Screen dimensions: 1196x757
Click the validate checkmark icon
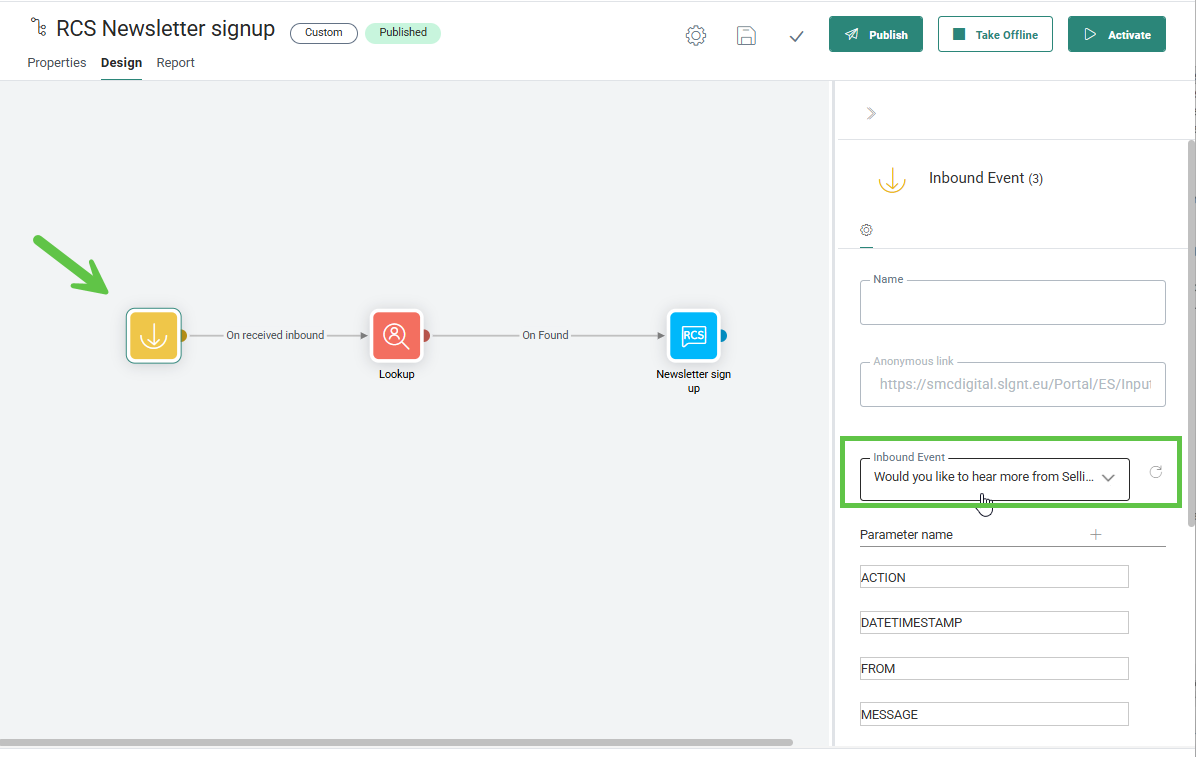pyautogui.click(x=796, y=36)
